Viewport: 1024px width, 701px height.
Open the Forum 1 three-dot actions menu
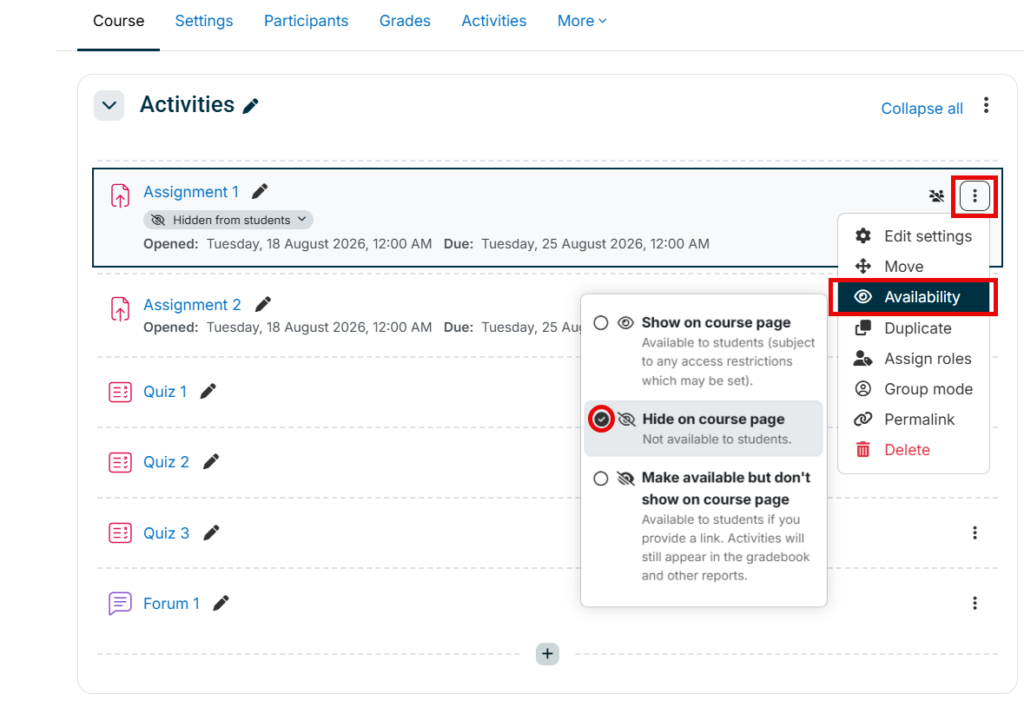click(x=974, y=603)
